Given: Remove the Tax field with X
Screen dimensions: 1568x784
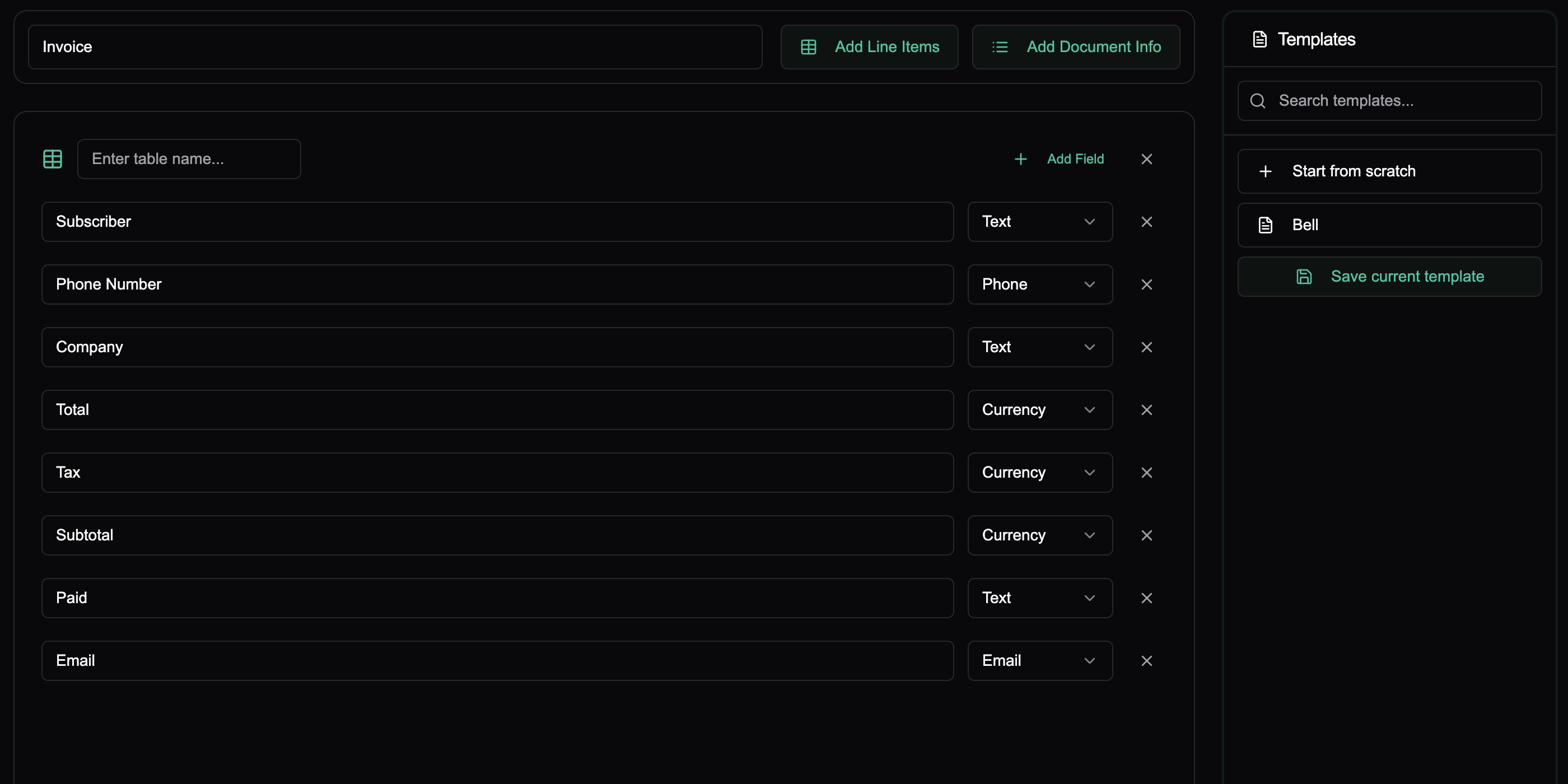Looking at the screenshot, I should pos(1146,472).
